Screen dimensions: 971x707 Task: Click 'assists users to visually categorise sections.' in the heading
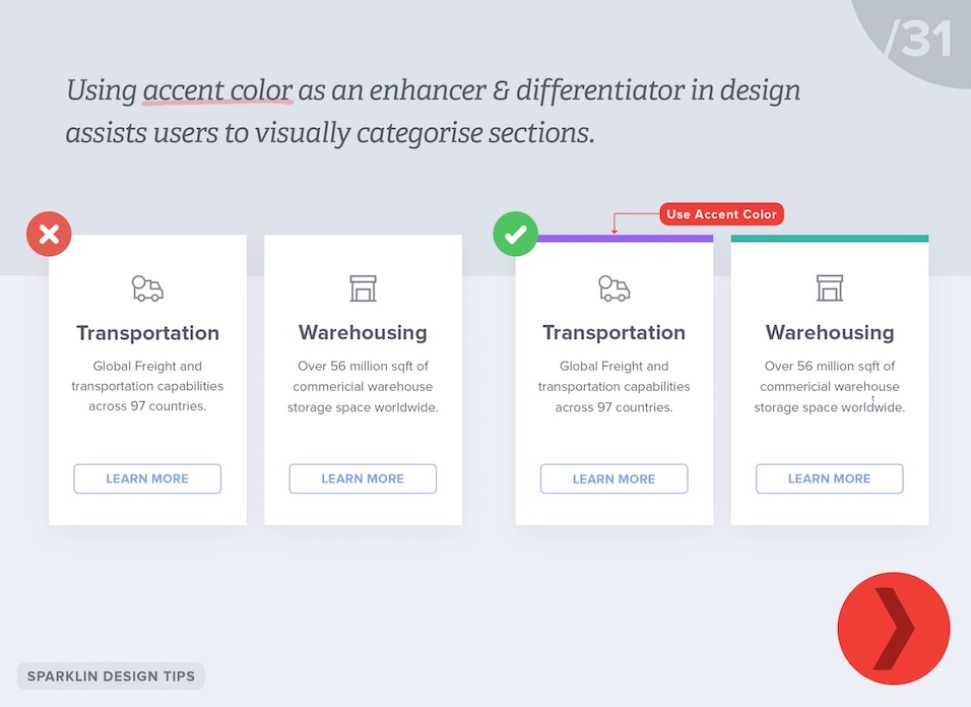pyautogui.click(x=330, y=132)
